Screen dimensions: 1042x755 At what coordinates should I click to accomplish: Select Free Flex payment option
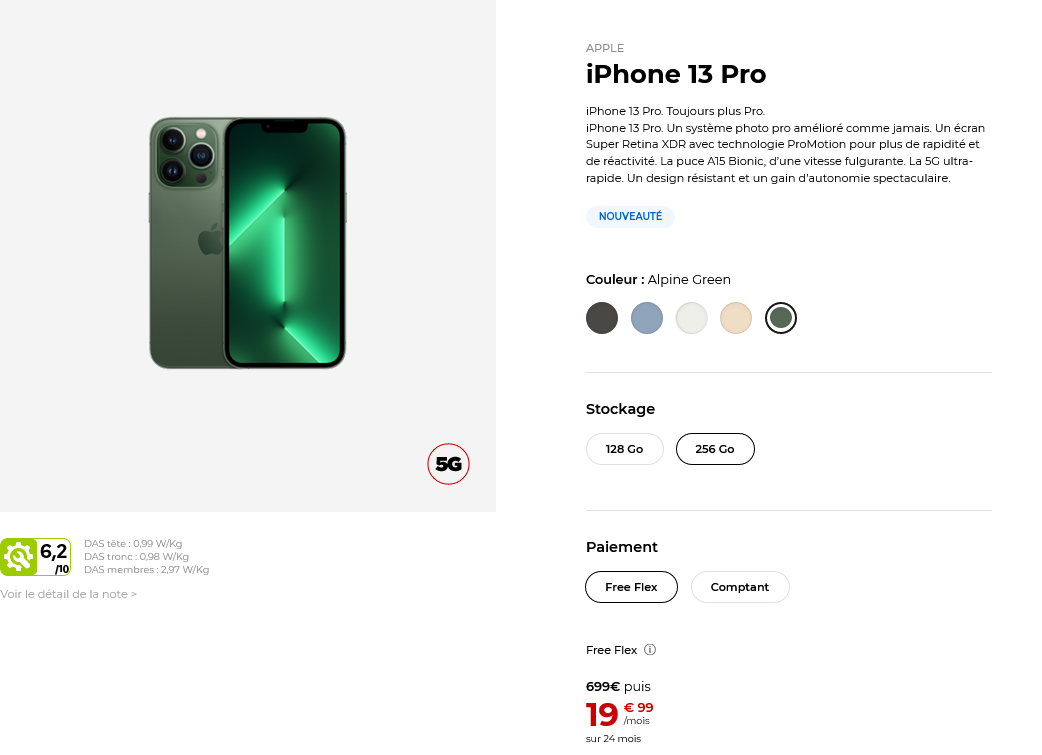pos(631,587)
